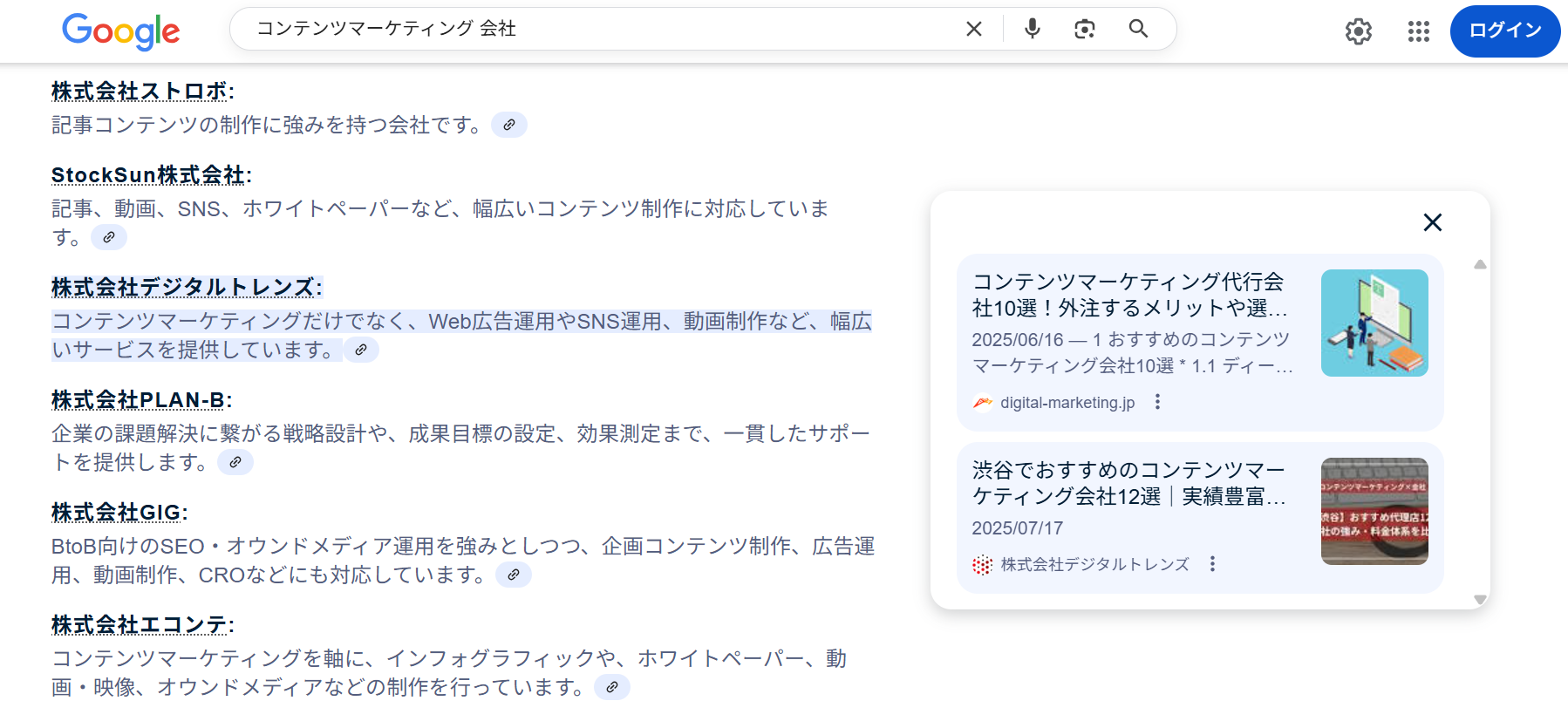Clear the search box with the X icon
Screen dimensions: 1568x728
tap(974, 29)
